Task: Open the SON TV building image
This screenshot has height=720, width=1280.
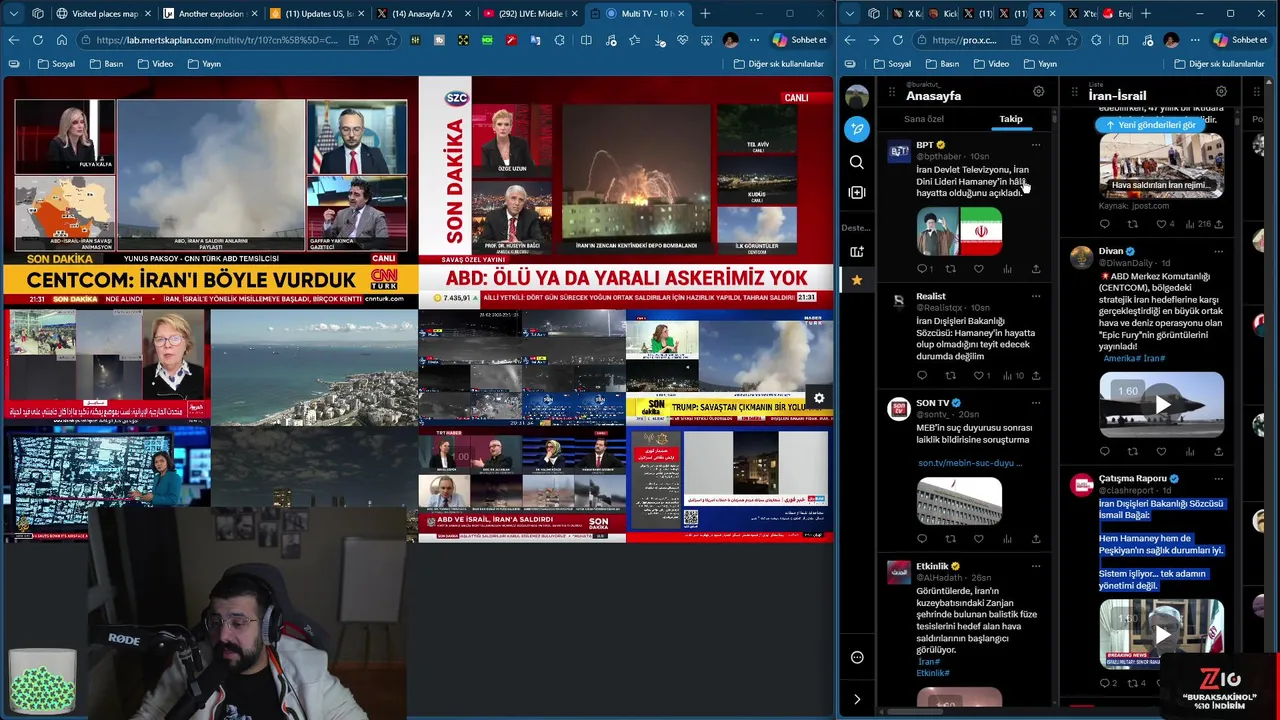Action: coord(959,501)
